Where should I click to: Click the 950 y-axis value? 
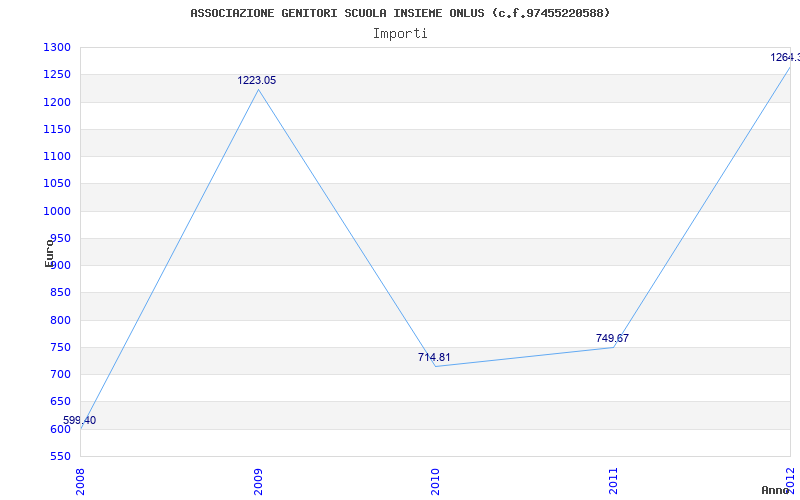[60, 238]
